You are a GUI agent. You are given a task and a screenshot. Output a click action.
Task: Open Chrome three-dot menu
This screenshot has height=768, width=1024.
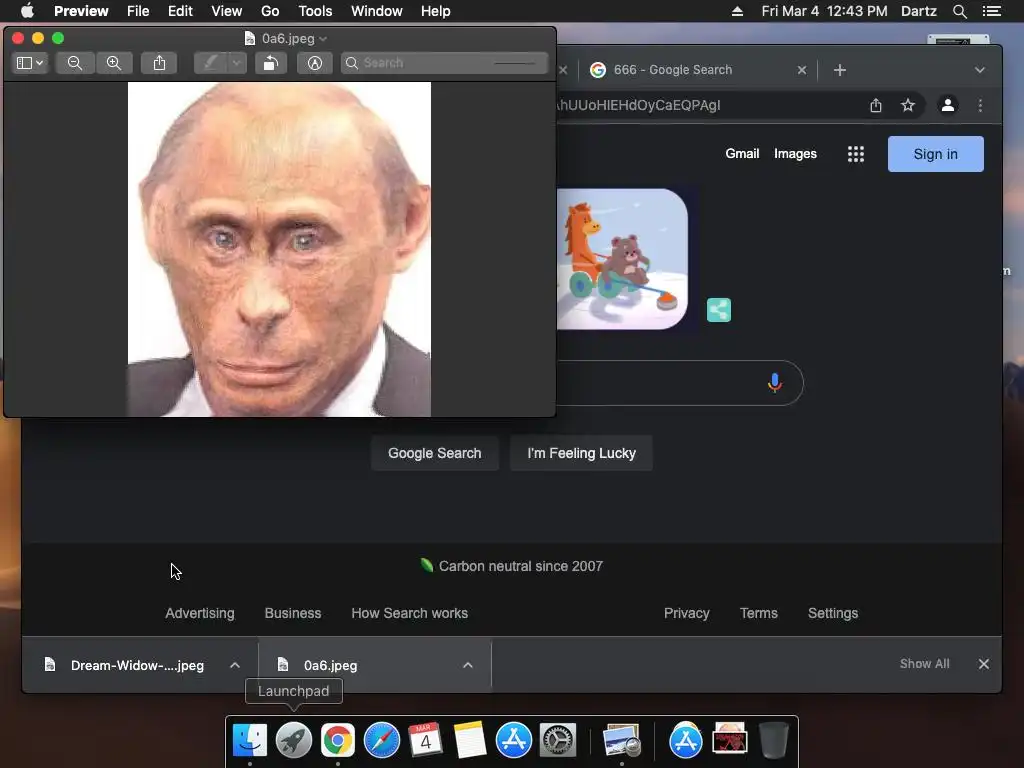(980, 105)
